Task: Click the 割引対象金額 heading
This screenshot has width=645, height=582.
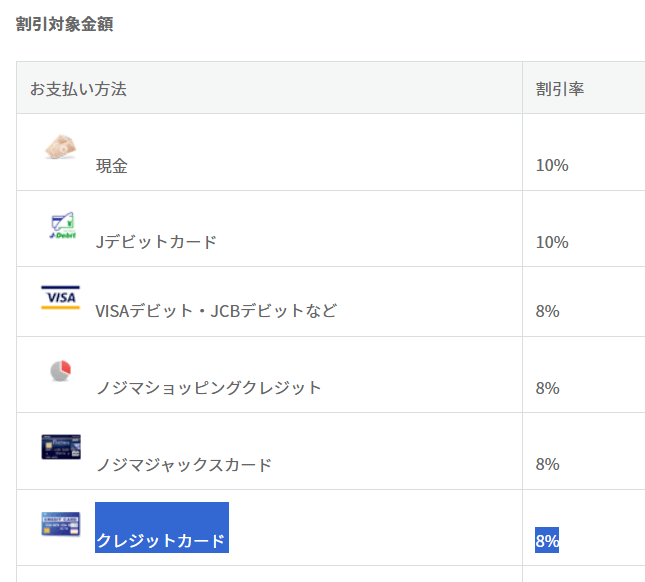Action: [64, 24]
